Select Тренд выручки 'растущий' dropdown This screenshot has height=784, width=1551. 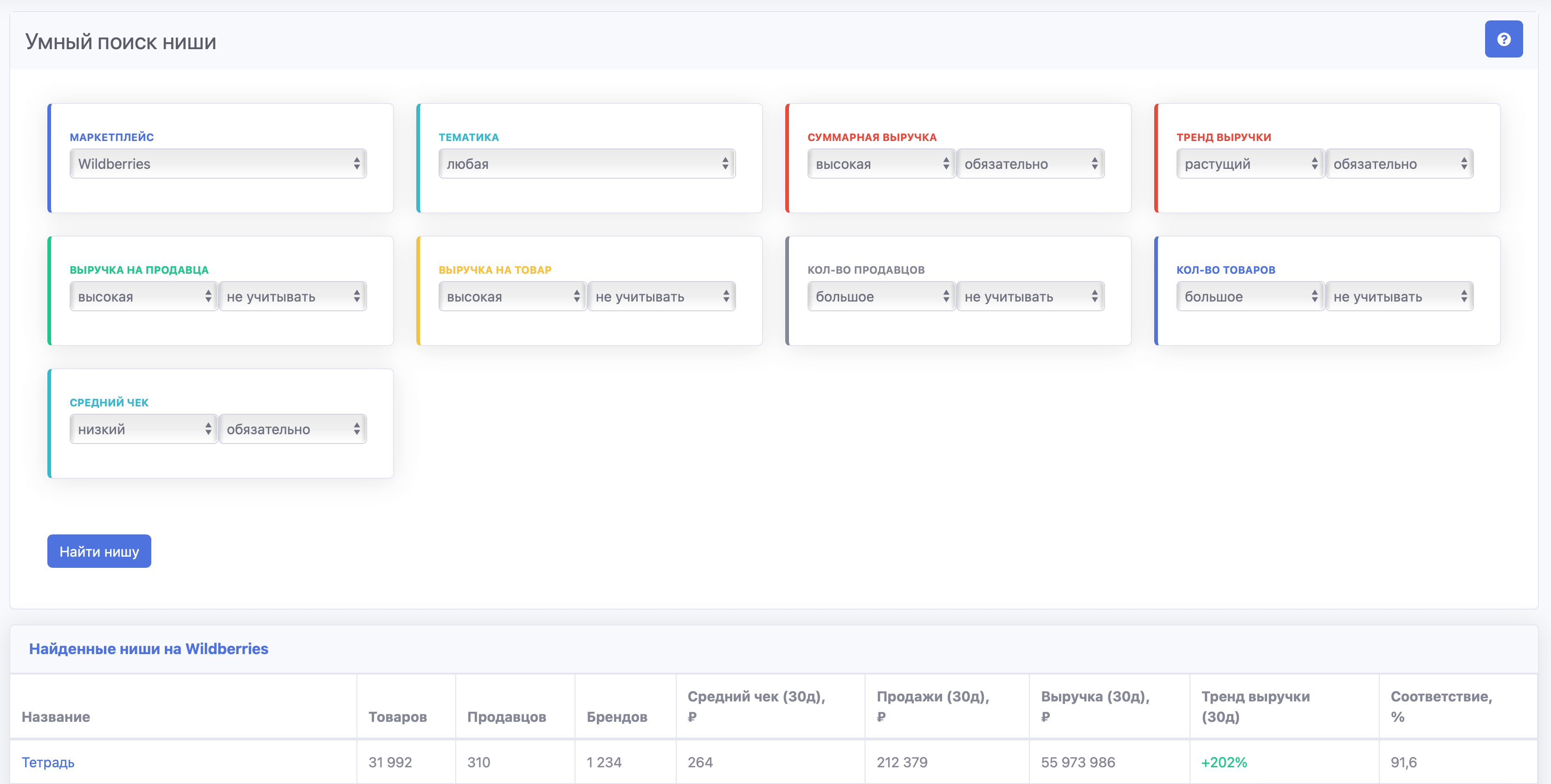pyautogui.click(x=1249, y=164)
